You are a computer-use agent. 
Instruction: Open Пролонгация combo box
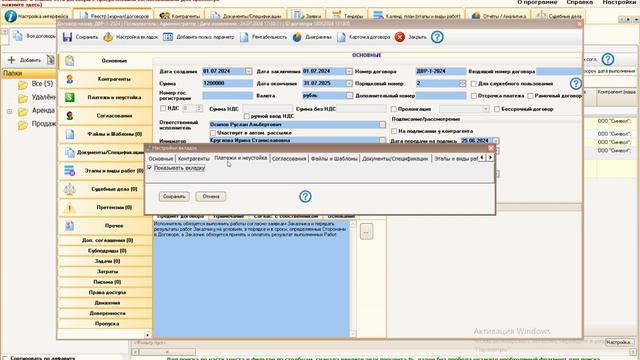(464, 109)
